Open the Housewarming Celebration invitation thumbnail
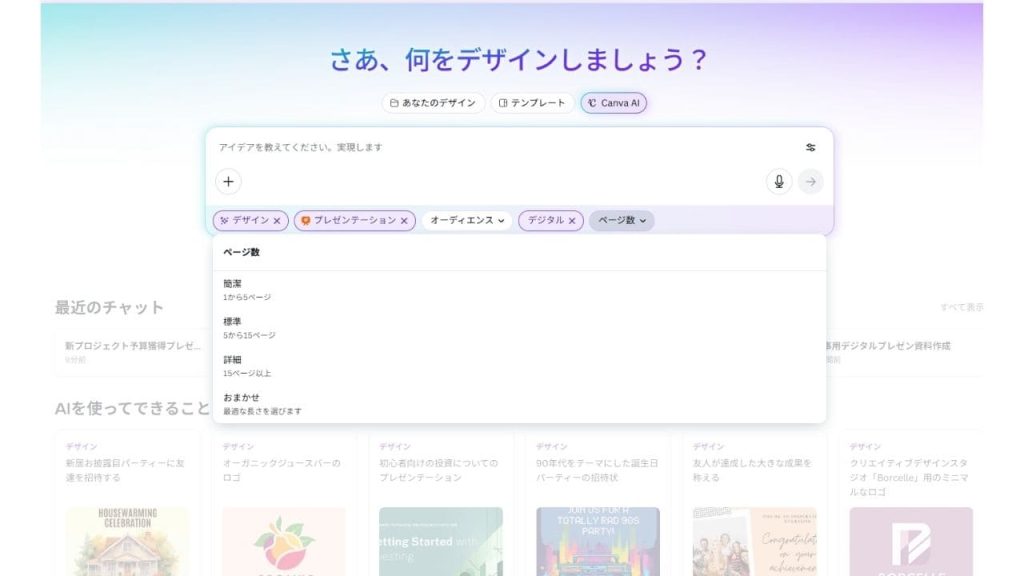1024x576 pixels. [127, 541]
